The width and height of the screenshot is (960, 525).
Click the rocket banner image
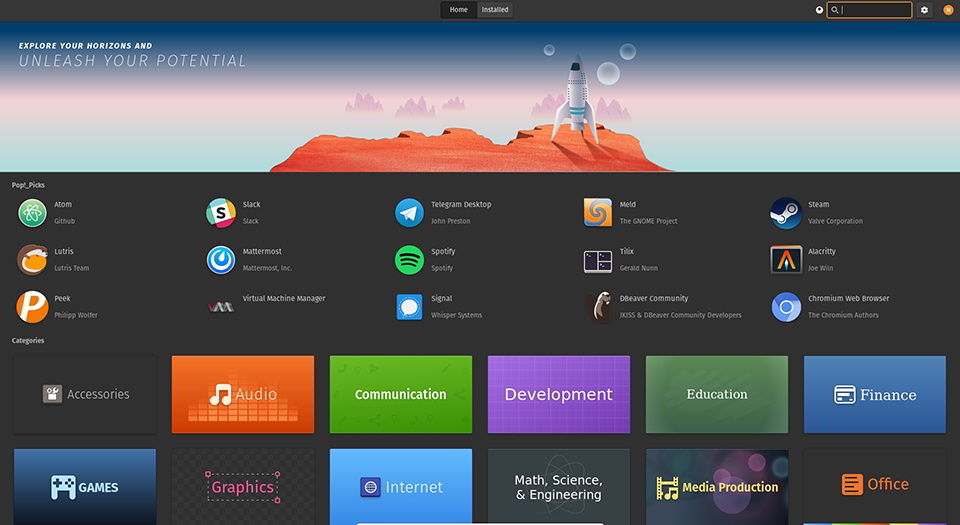(x=480, y=97)
